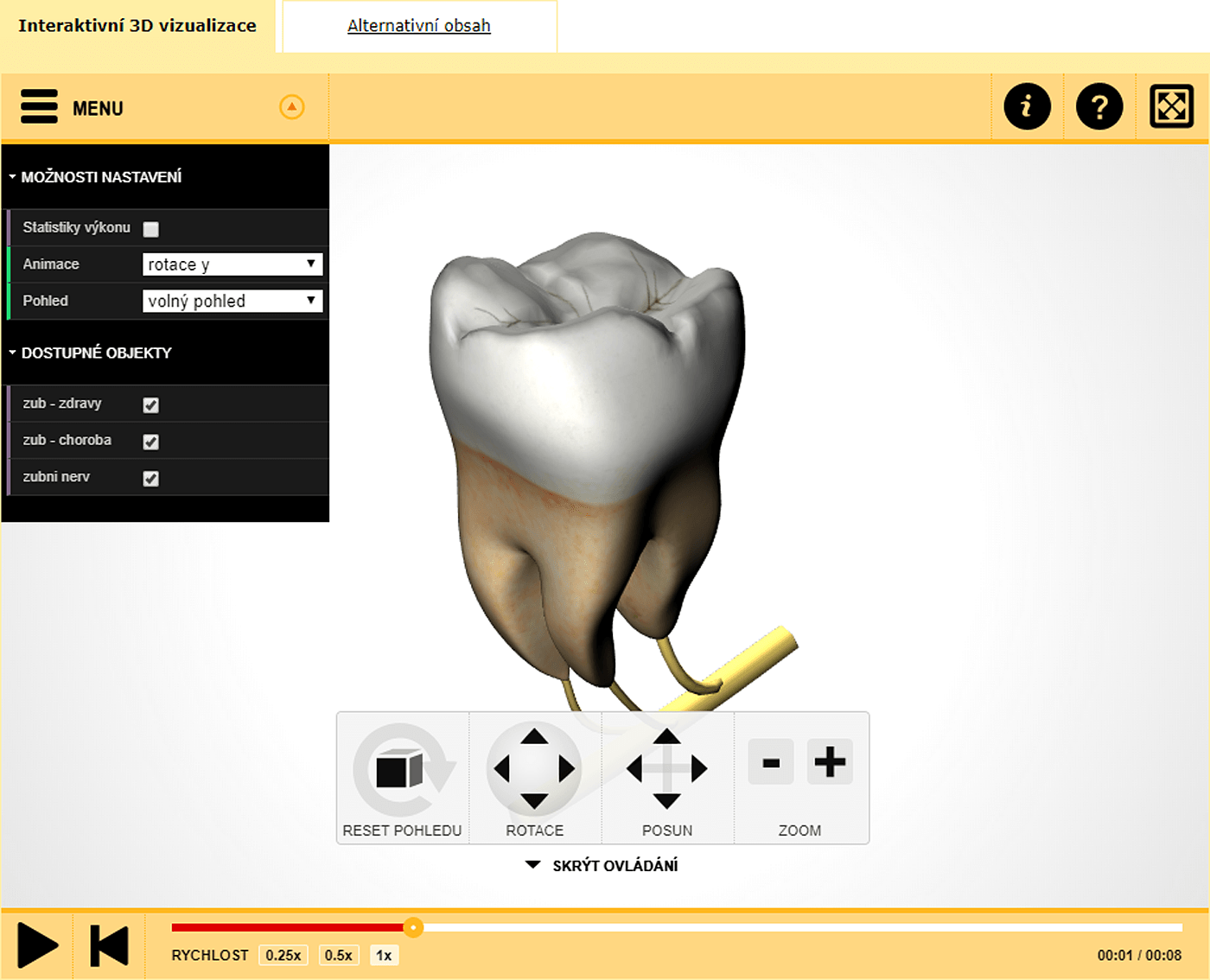Zoom out with the minus icon
The width and height of the screenshot is (1210, 980).
pos(769,761)
